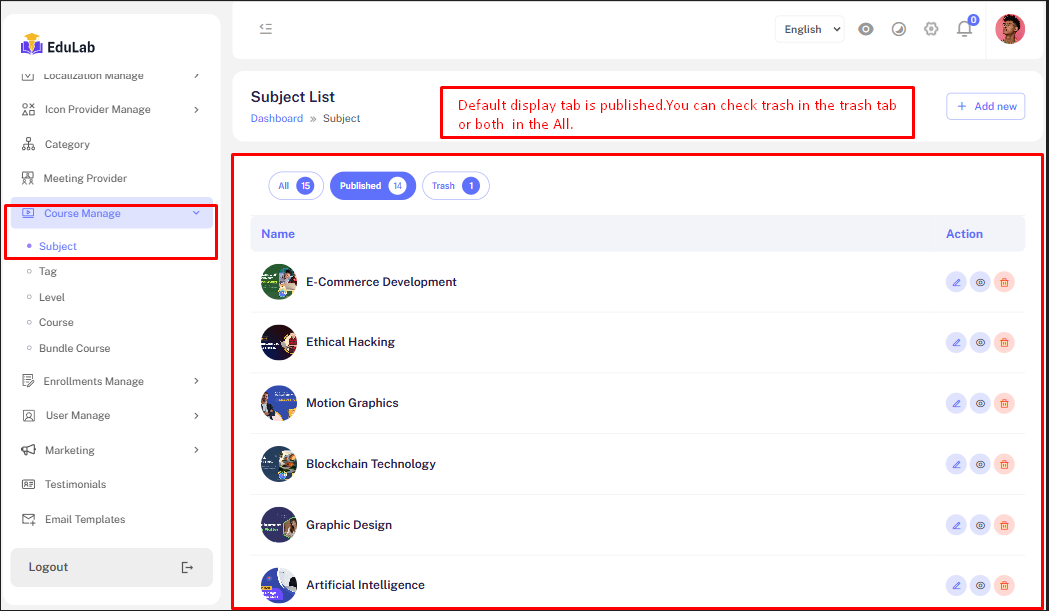This screenshot has height=611, width=1049.
Task: Open the user profile avatar
Action: click(x=1010, y=29)
